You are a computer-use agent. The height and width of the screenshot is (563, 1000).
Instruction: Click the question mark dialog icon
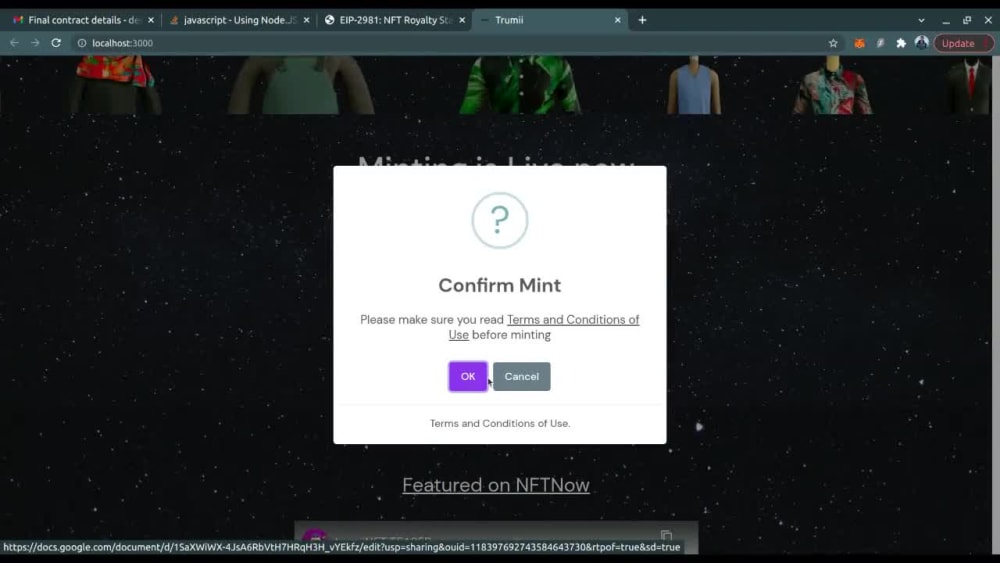click(x=499, y=220)
